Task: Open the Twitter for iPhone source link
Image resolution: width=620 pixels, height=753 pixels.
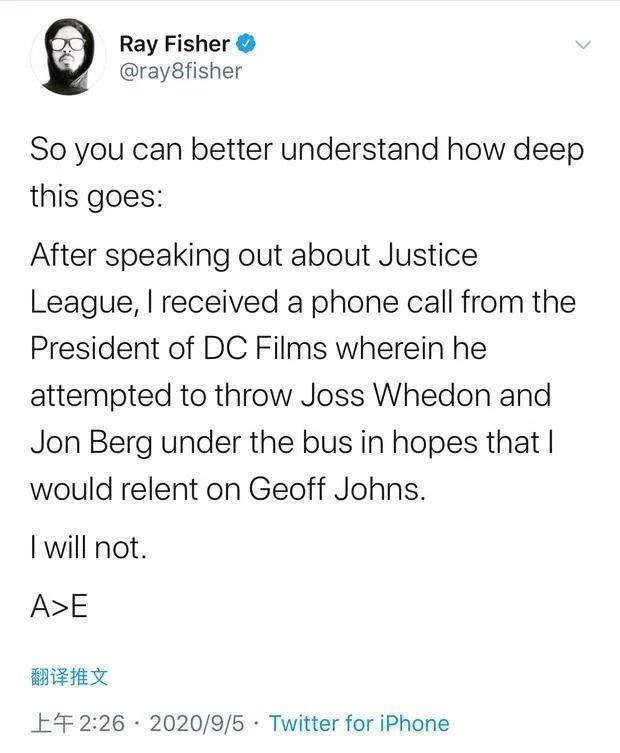Action: (359, 723)
